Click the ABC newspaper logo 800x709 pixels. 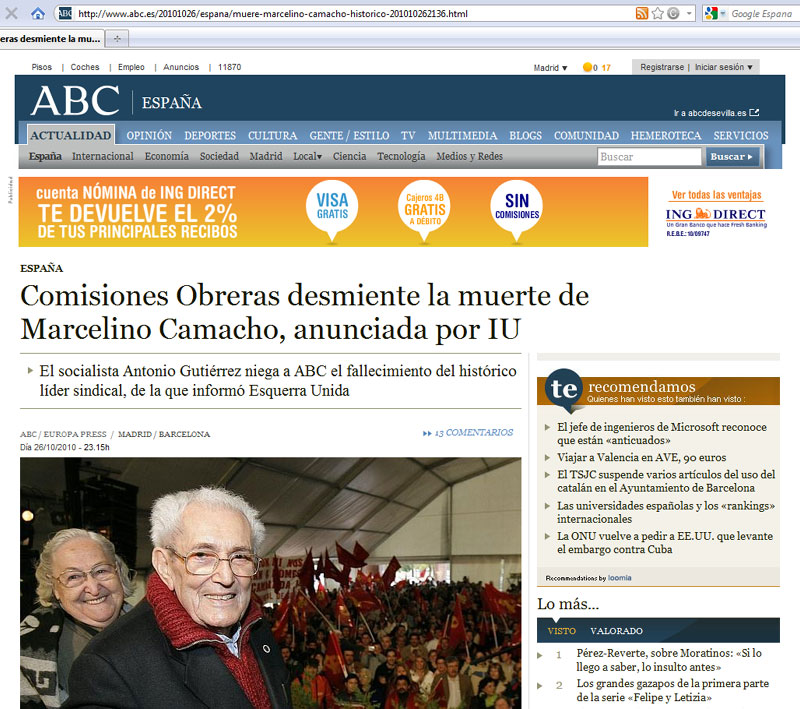tap(76, 101)
